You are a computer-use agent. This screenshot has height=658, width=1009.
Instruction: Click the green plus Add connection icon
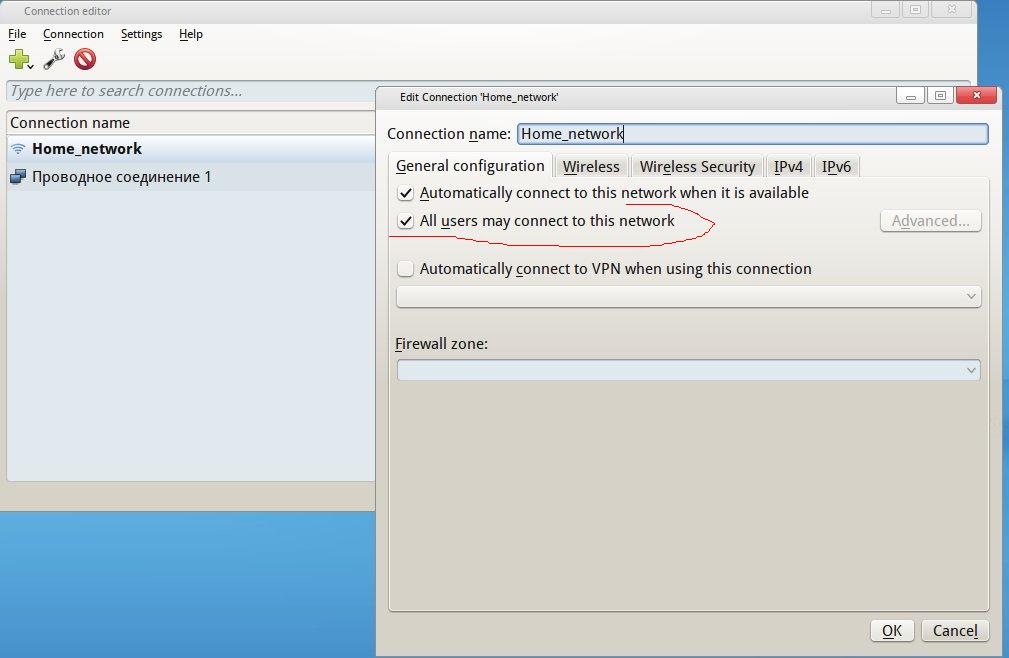pyautogui.click(x=19, y=59)
